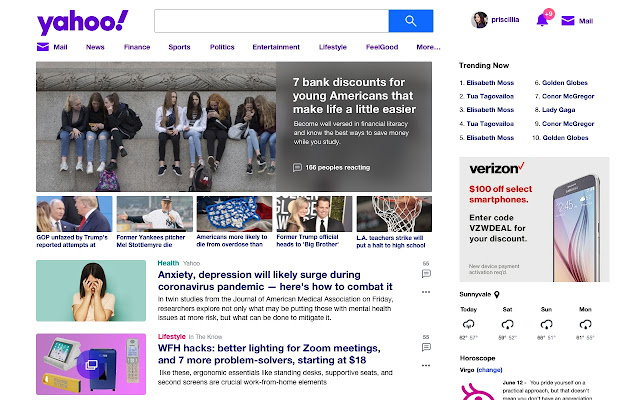Click trending item 7 Conor McGregor

click(568, 96)
